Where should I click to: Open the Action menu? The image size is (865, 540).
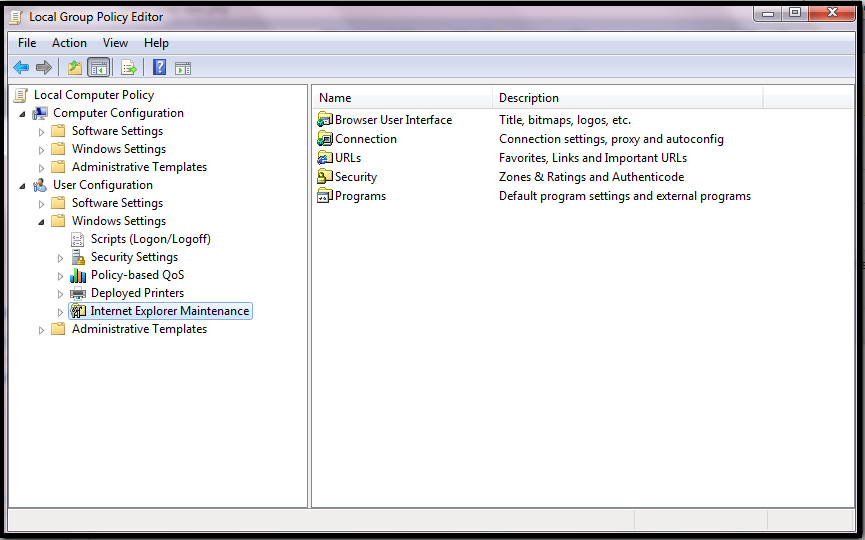click(70, 43)
